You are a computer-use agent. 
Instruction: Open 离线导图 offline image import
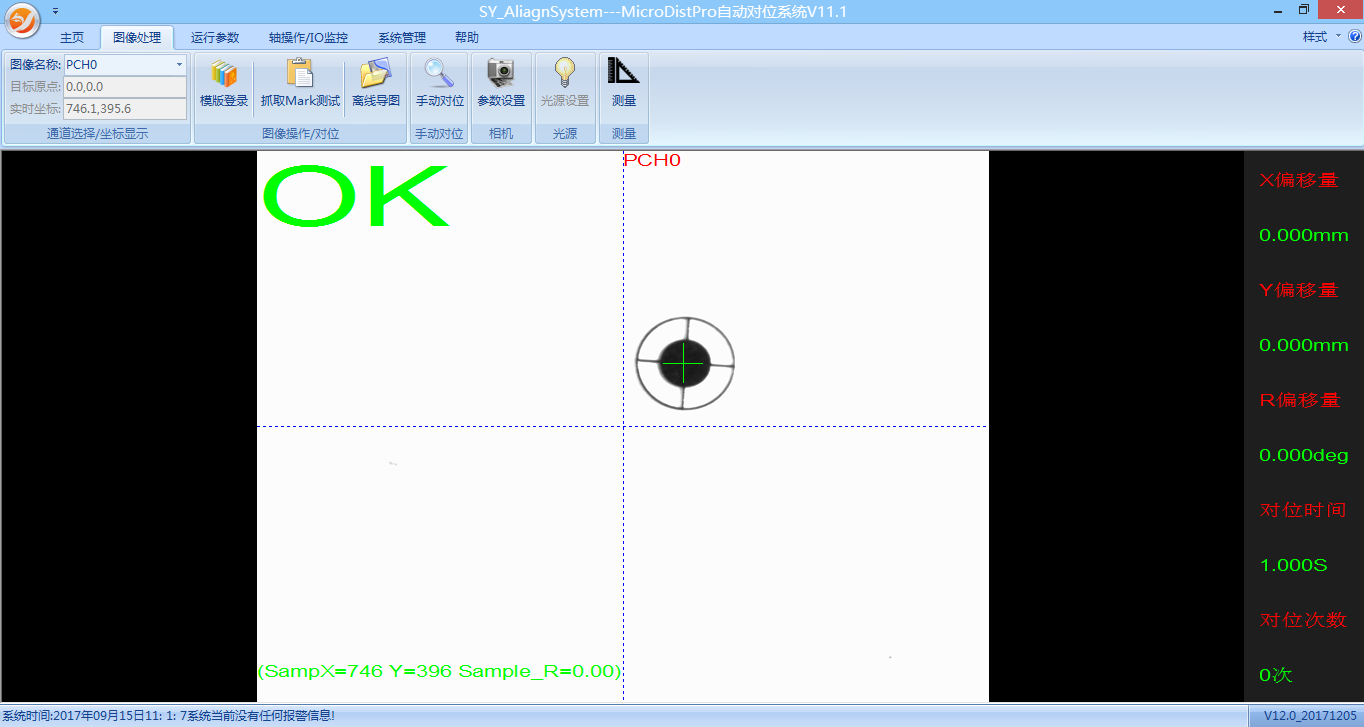[x=376, y=84]
